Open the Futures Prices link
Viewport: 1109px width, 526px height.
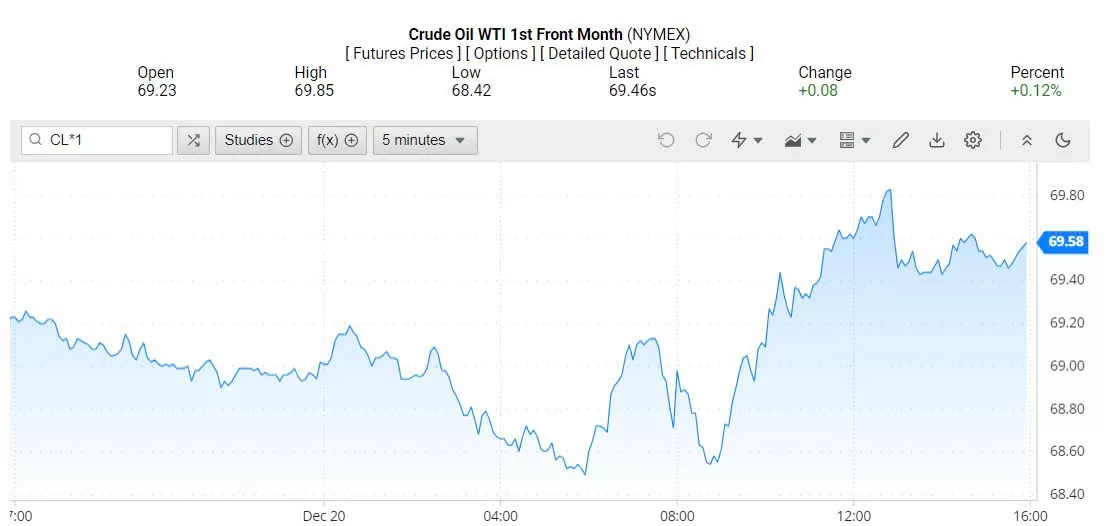click(x=403, y=53)
